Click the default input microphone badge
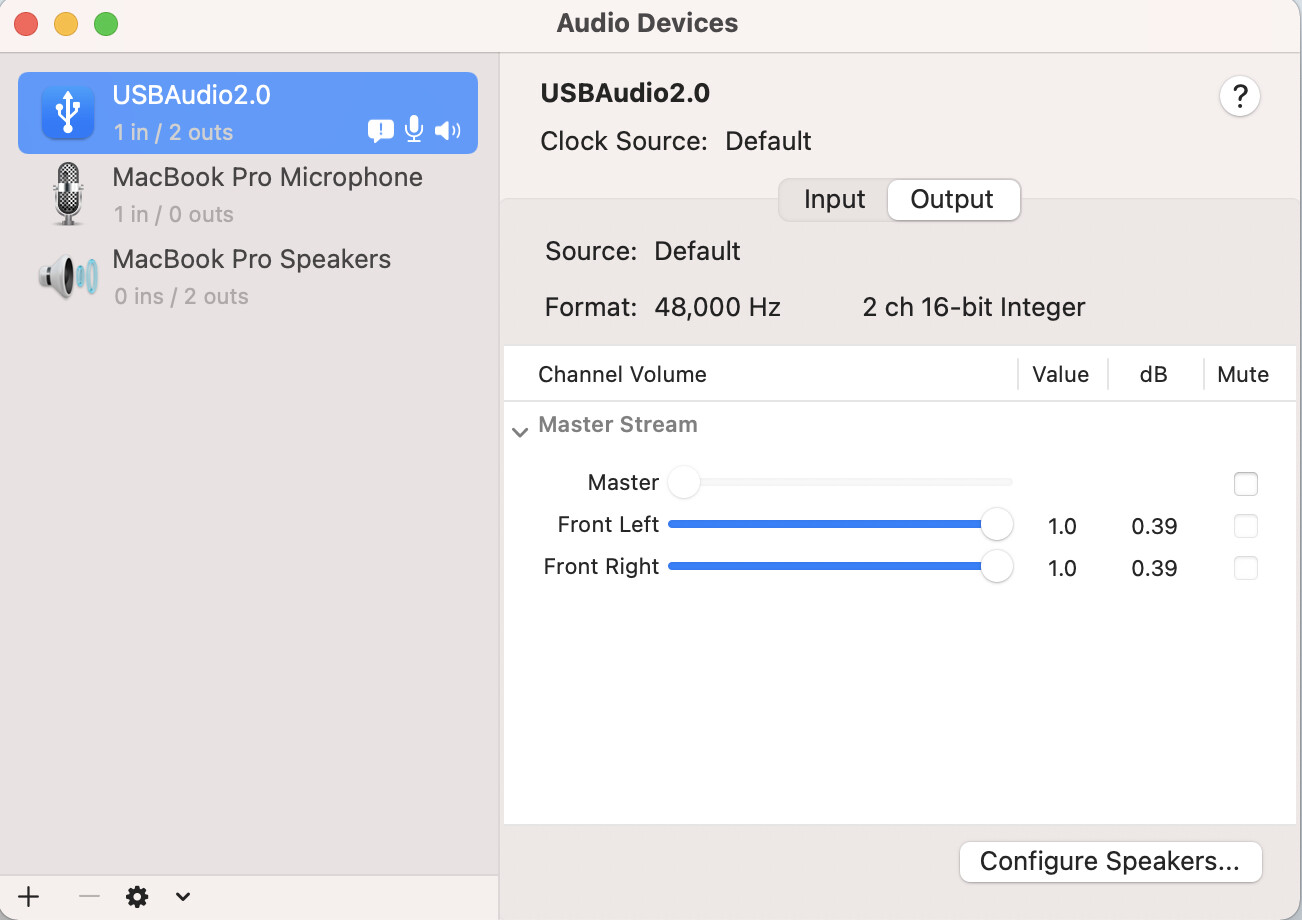Viewport: 1302px width, 920px height. (413, 129)
